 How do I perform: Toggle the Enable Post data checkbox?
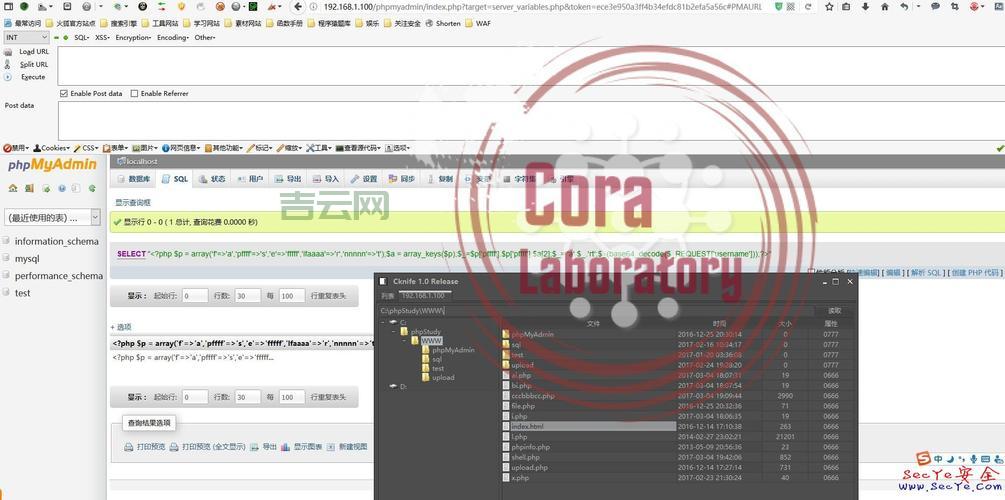pos(64,94)
